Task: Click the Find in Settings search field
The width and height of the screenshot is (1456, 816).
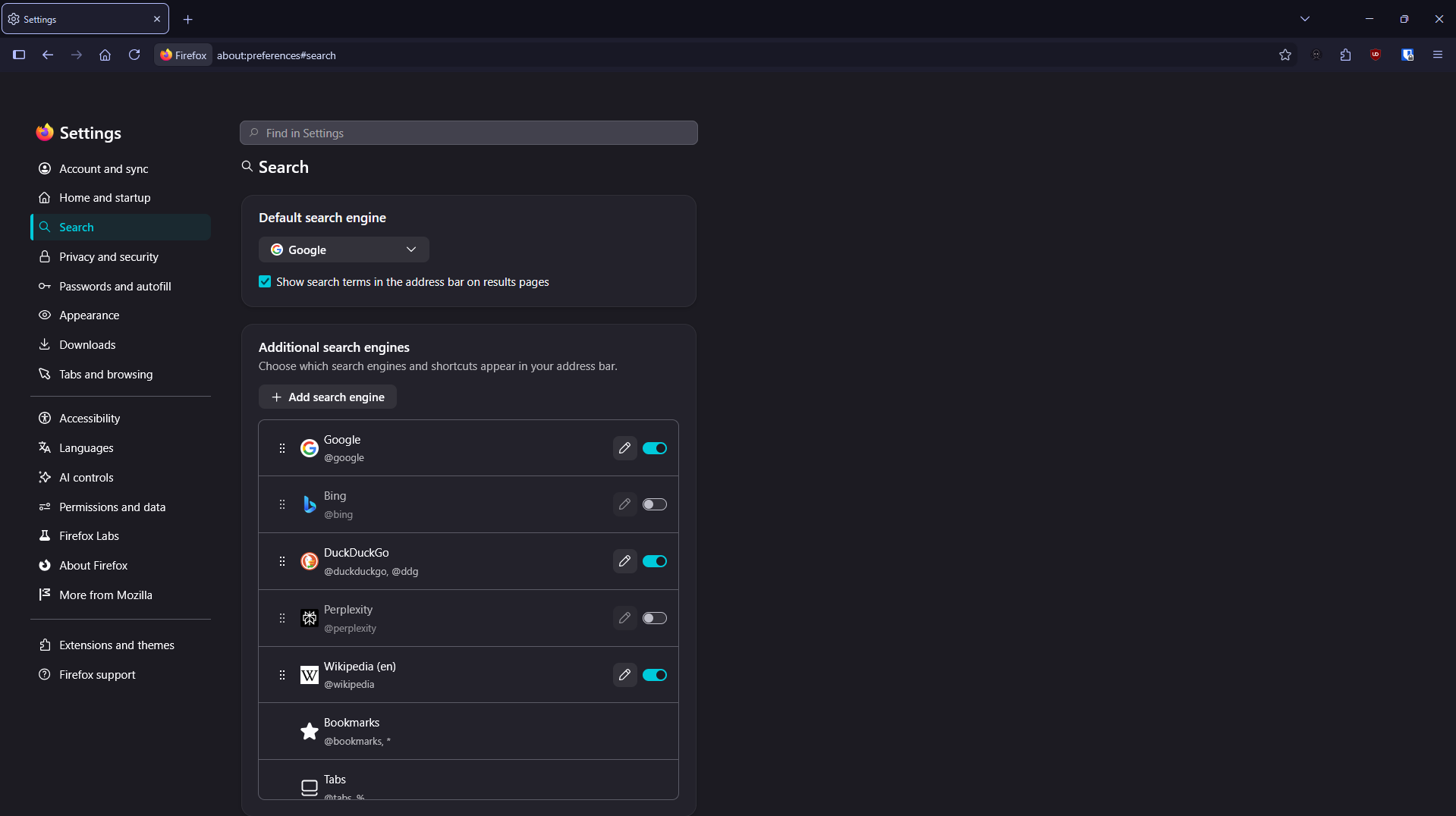Action: (x=469, y=133)
